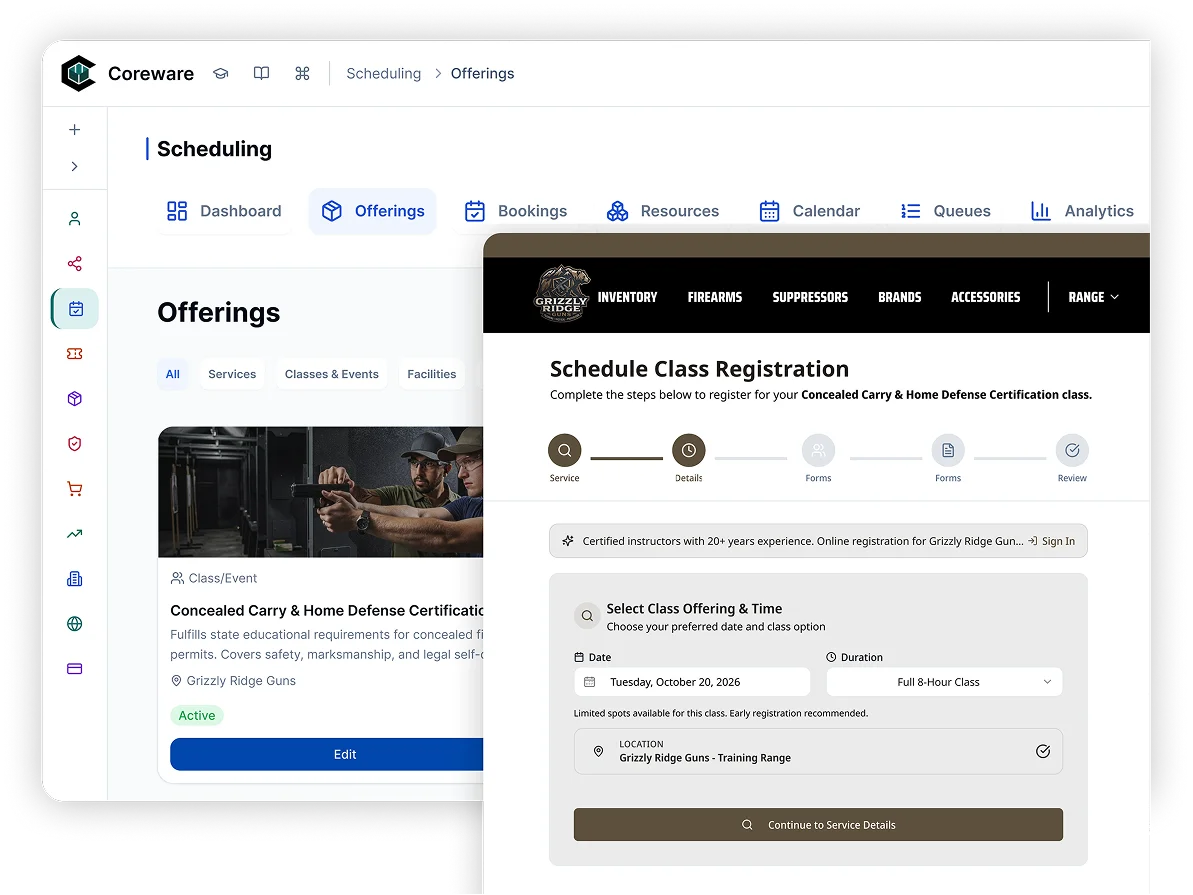
Task: Open the Calendar tab
Action: 810,211
